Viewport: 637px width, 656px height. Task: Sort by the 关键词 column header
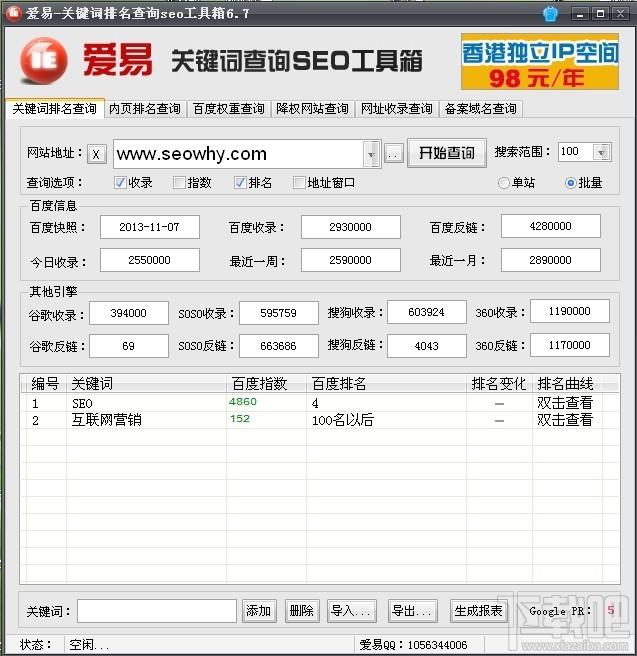146,384
